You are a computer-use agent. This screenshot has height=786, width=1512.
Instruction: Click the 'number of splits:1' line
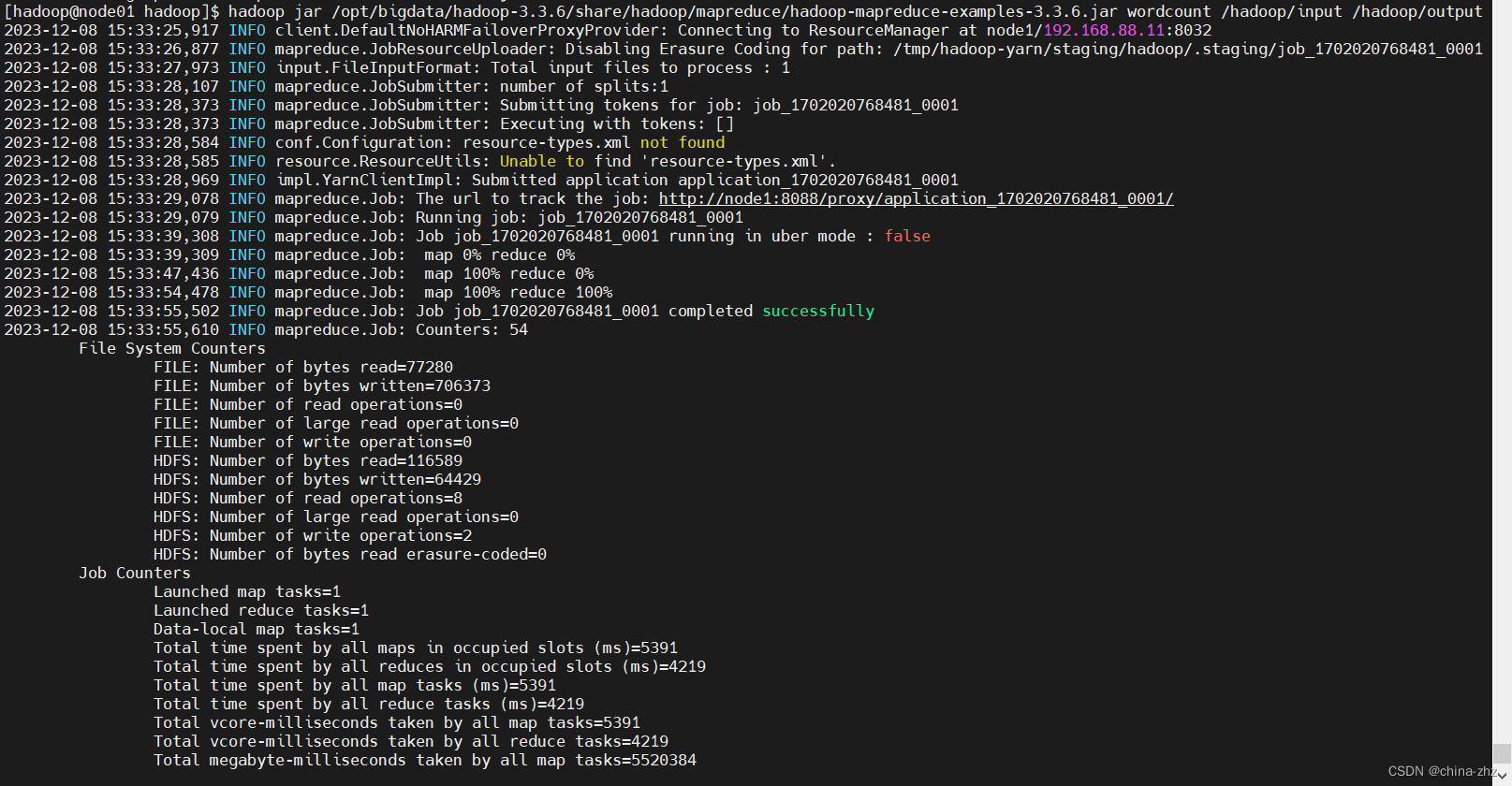click(x=336, y=86)
